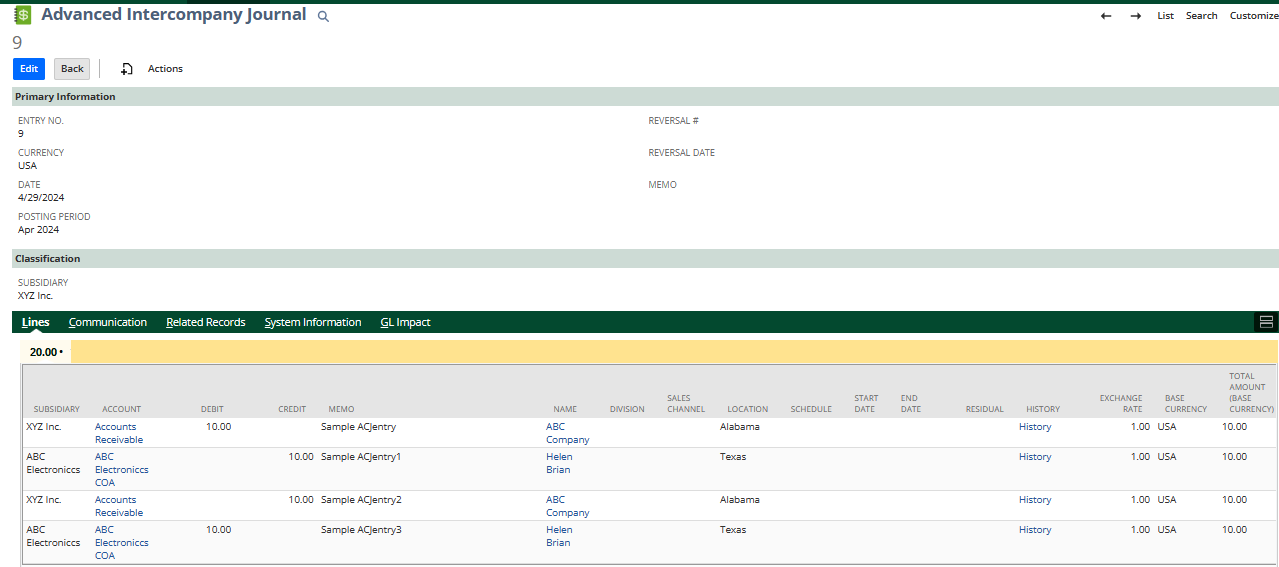The width and height of the screenshot is (1279, 567).
Task: Open the List link in header
Action: [1165, 16]
